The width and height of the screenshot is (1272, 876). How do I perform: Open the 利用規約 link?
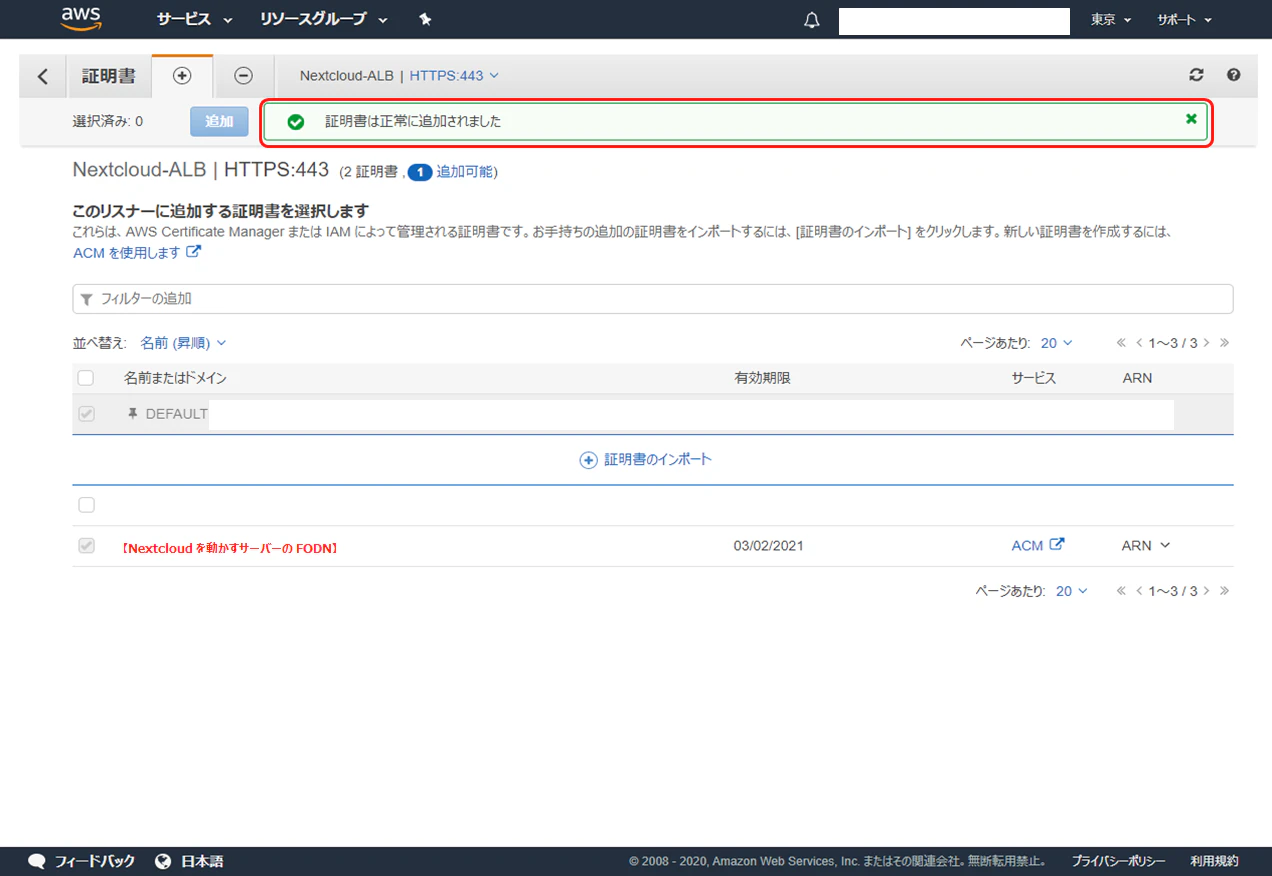(1214, 861)
